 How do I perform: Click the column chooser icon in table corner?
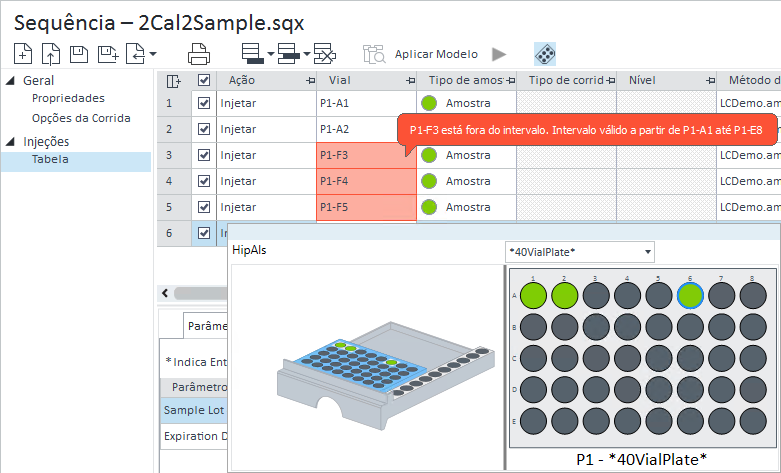(173, 80)
